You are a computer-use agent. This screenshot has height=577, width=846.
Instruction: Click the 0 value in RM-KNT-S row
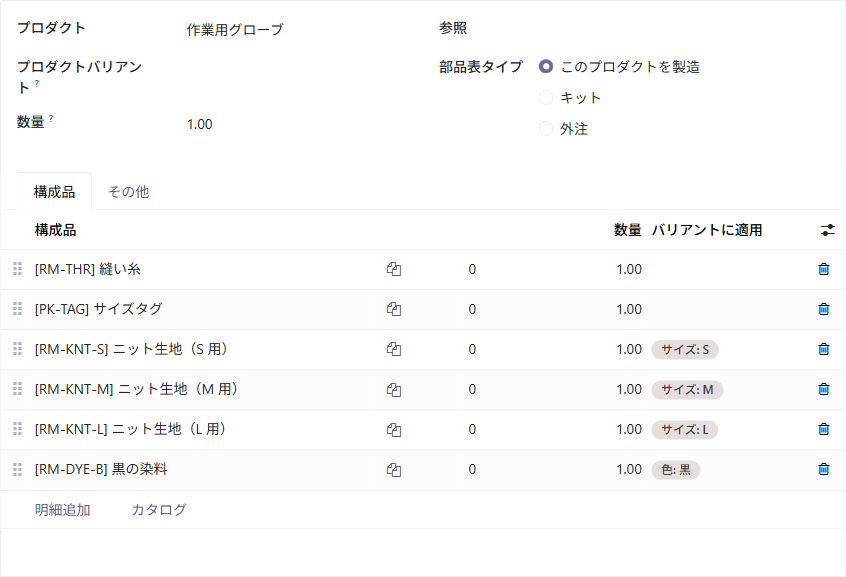tap(472, 349)
